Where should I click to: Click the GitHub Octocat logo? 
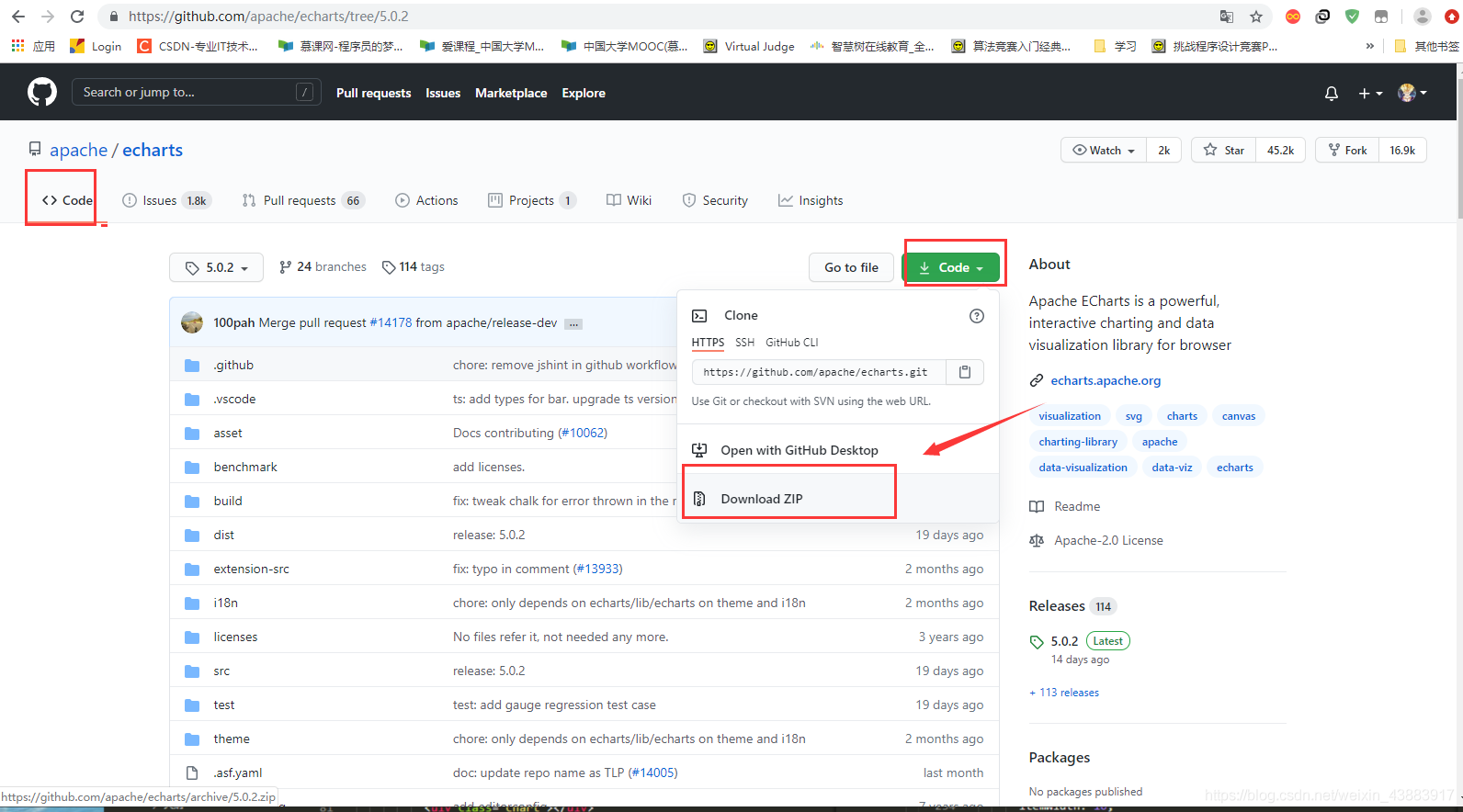click(42, 92)
